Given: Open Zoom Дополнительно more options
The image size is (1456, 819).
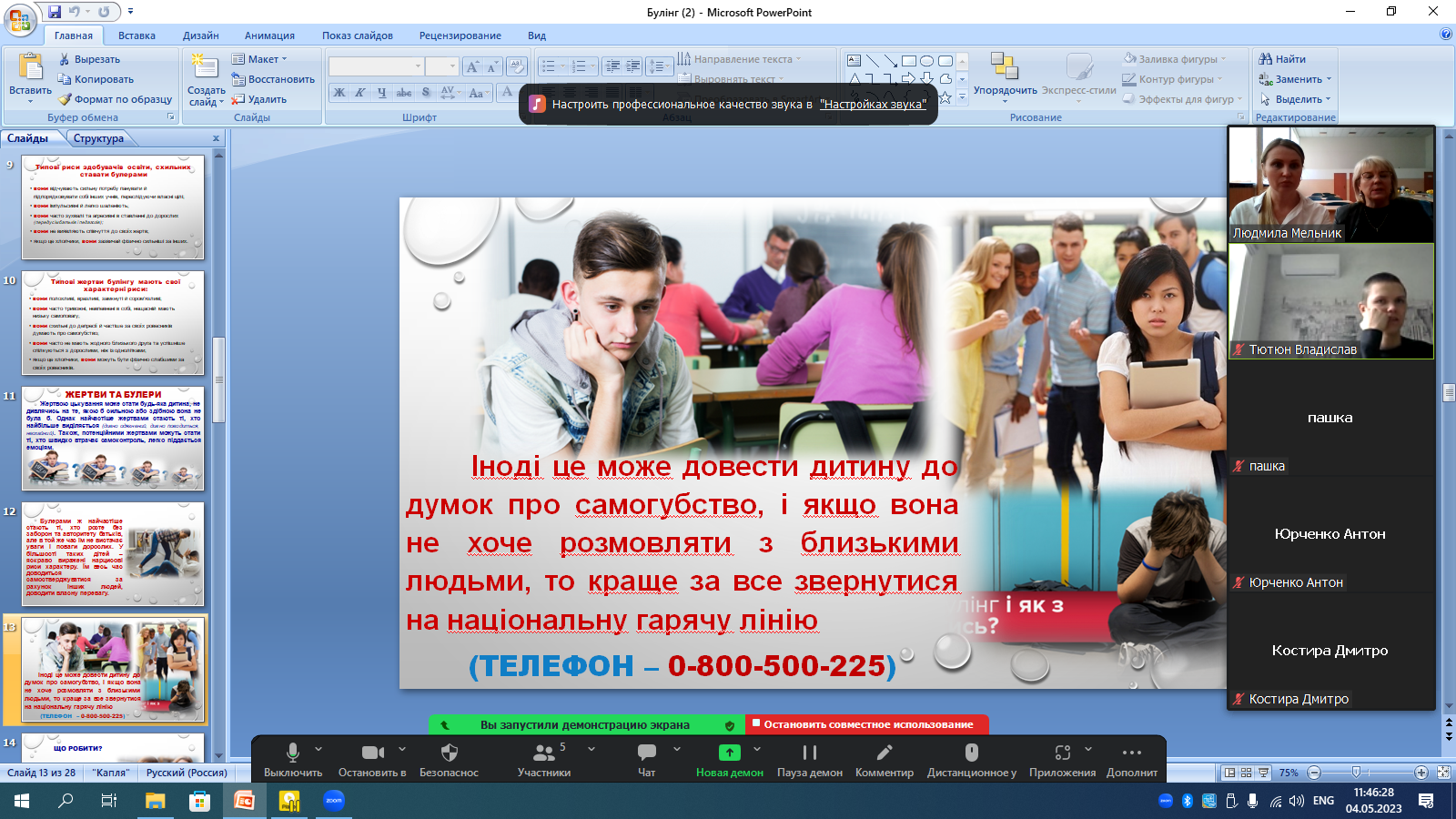Looking at the screenshot, I should point(1132,760).
